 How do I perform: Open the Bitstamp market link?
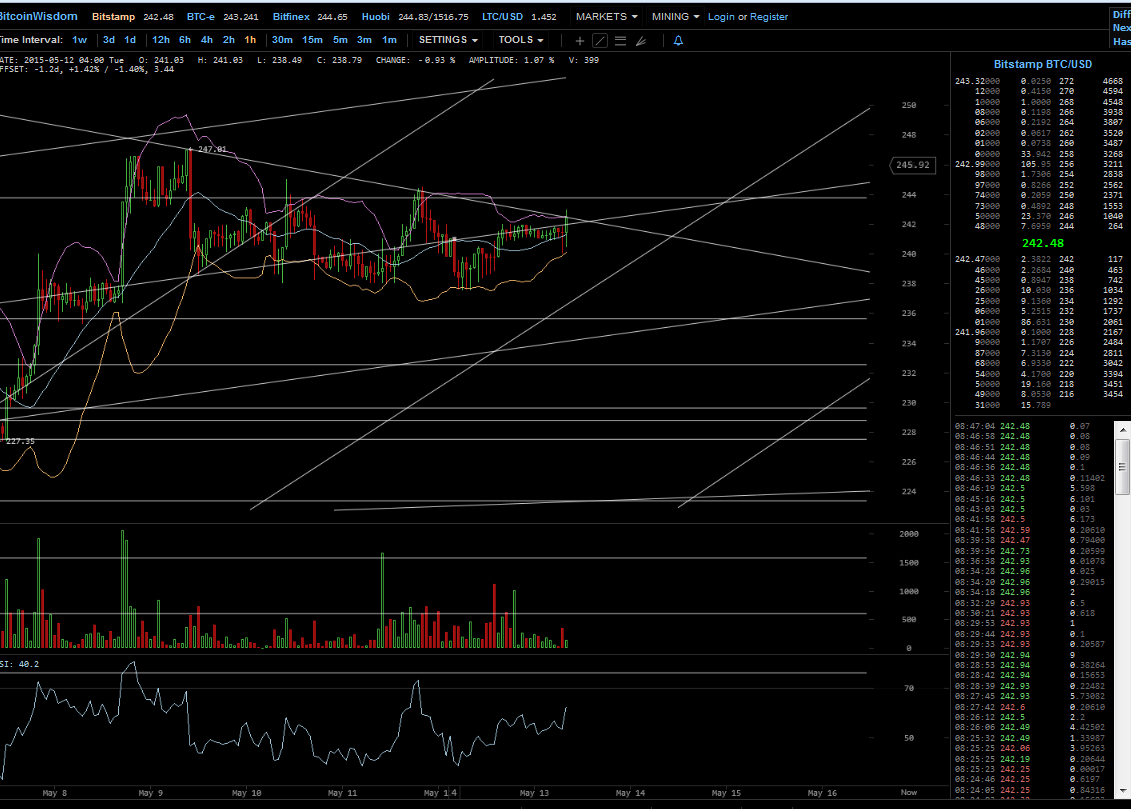pos(113,17)
